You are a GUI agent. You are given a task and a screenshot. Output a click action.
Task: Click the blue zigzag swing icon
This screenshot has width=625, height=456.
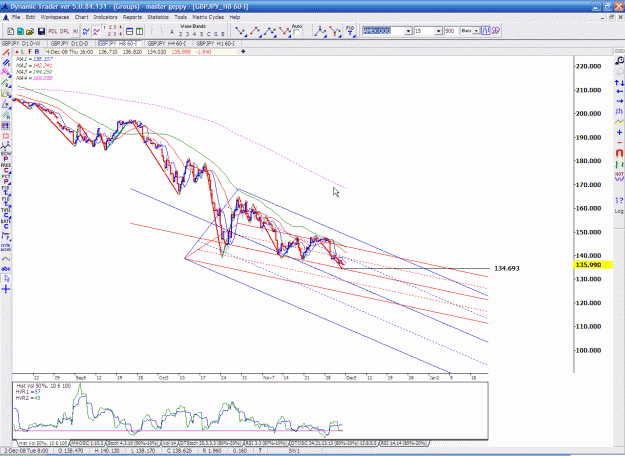point(86,31)
